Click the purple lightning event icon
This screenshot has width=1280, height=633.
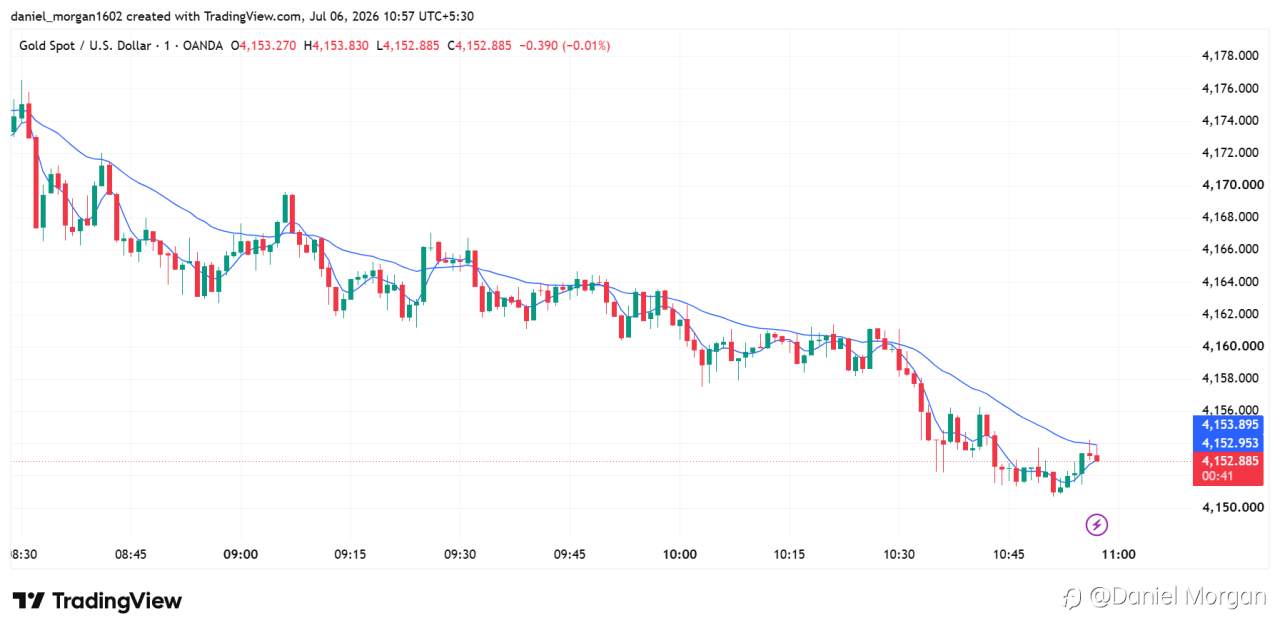click(1097, 524)
